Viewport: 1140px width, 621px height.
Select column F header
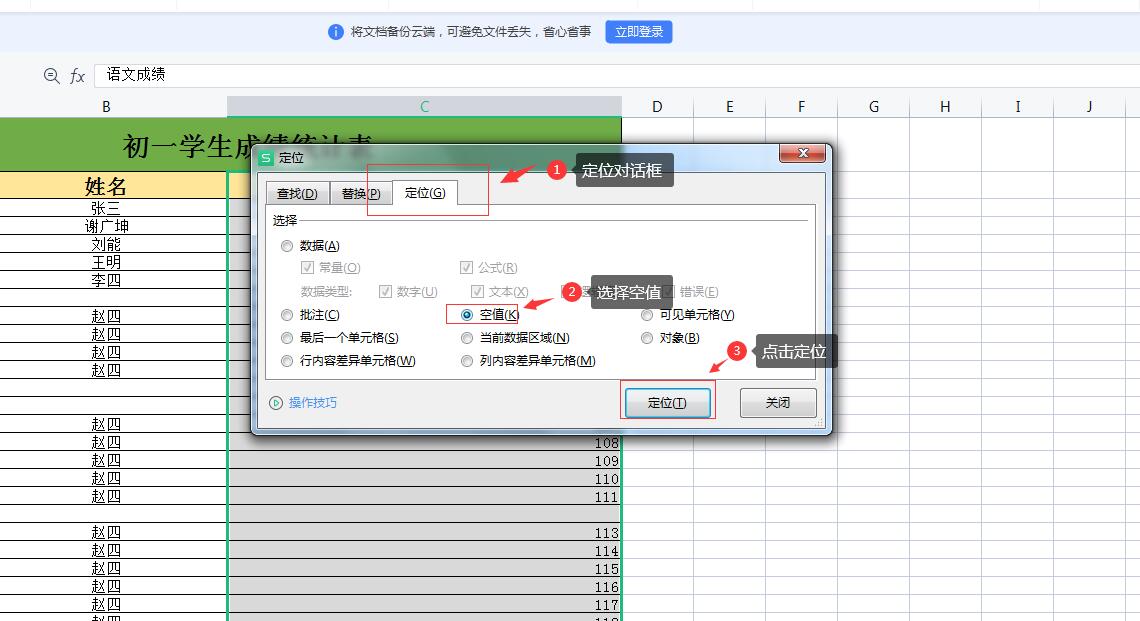click(801, 107)
